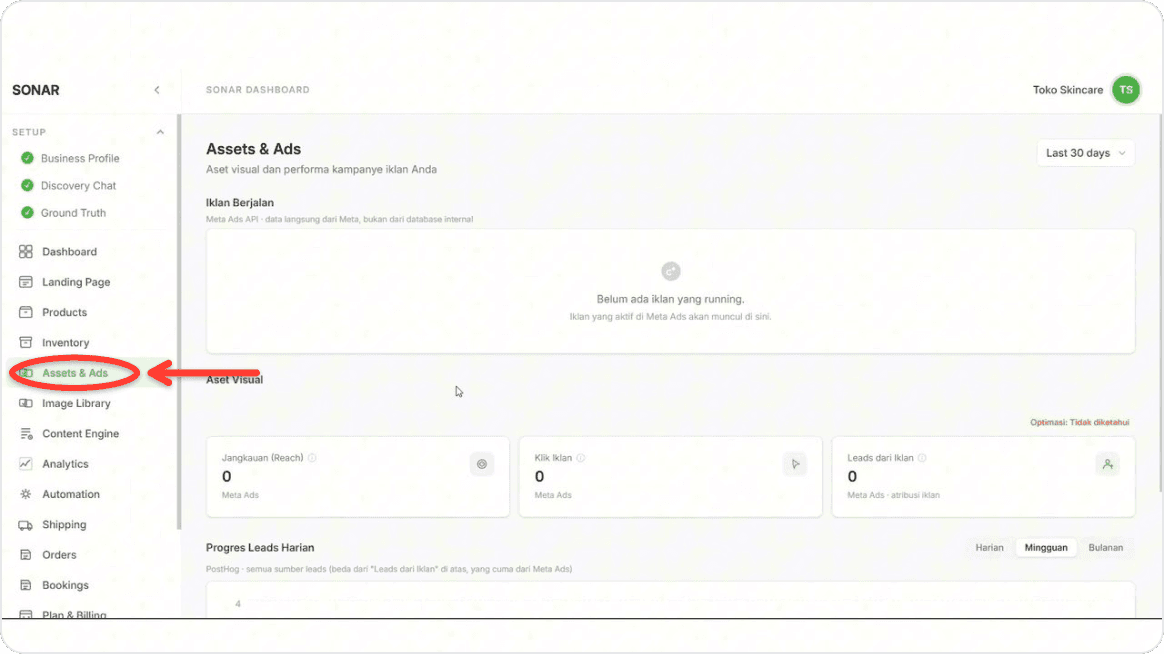This screenshot has width=1164, height=654.
Task: Click the TS user avatar
Action: tap(1125, 90)
